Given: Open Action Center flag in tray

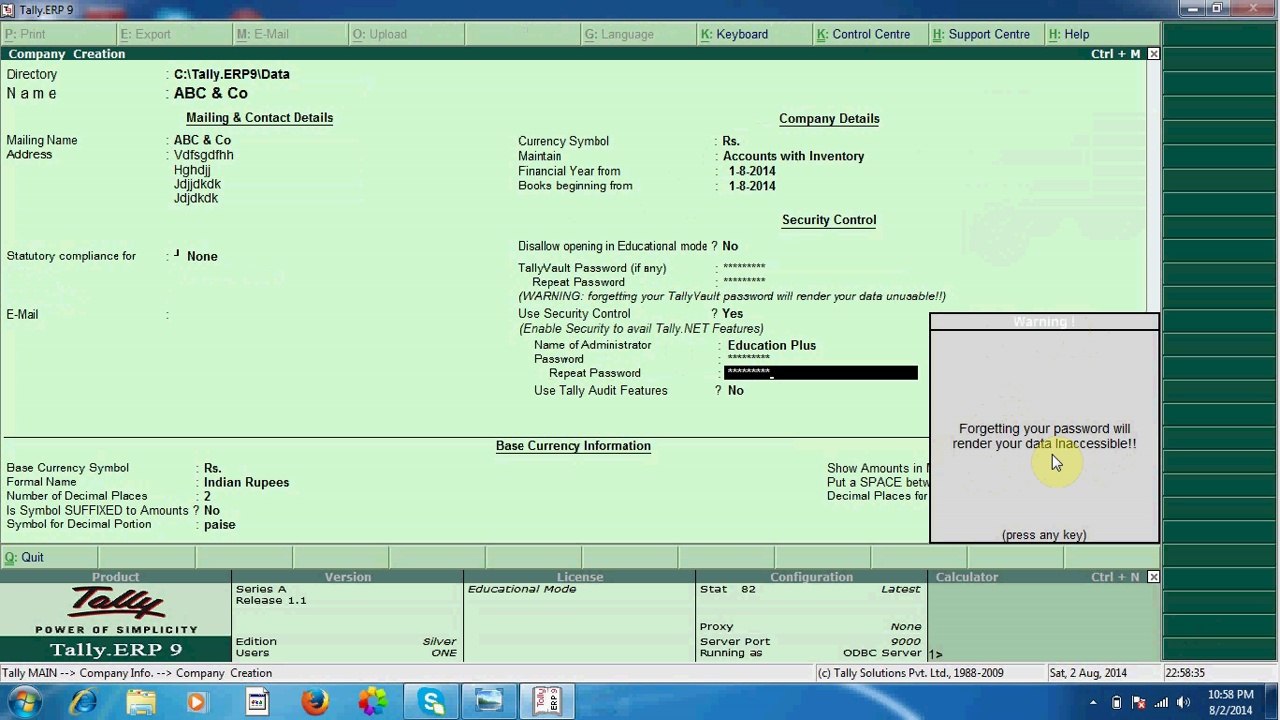Looking at the screenshot, I should [x=1139, y=702].
